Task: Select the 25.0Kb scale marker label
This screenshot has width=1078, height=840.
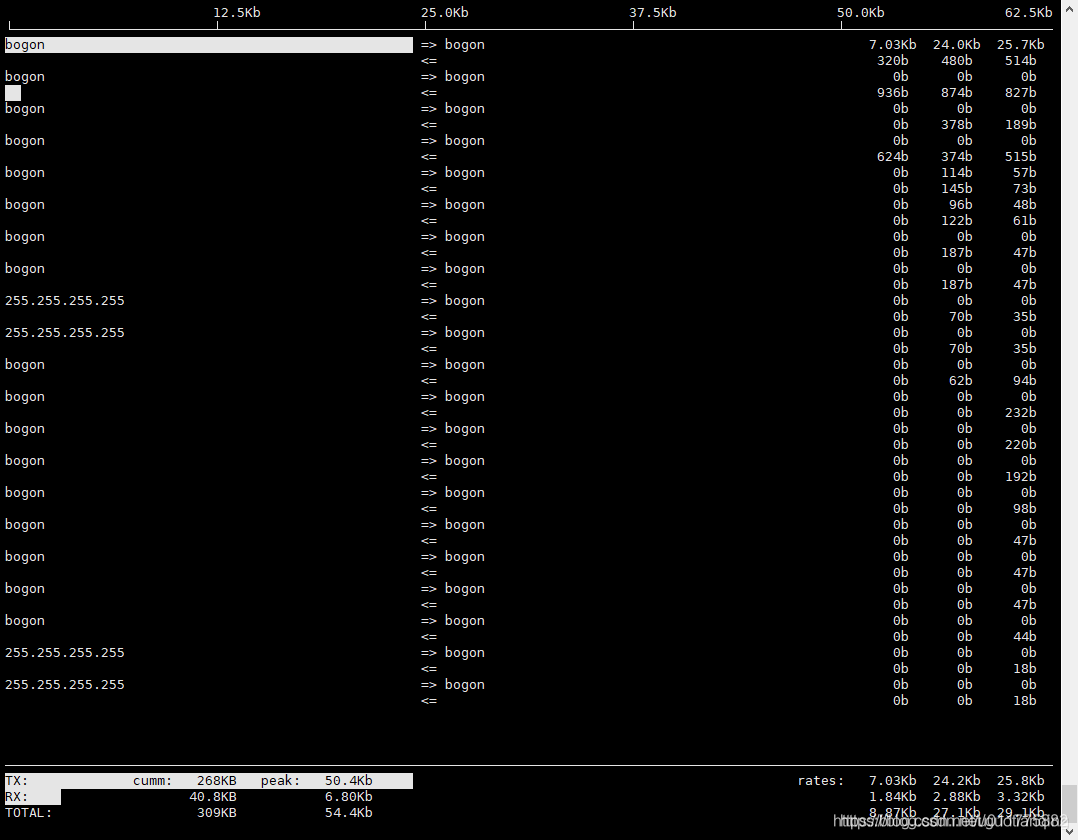Action: tap(445, 13)
